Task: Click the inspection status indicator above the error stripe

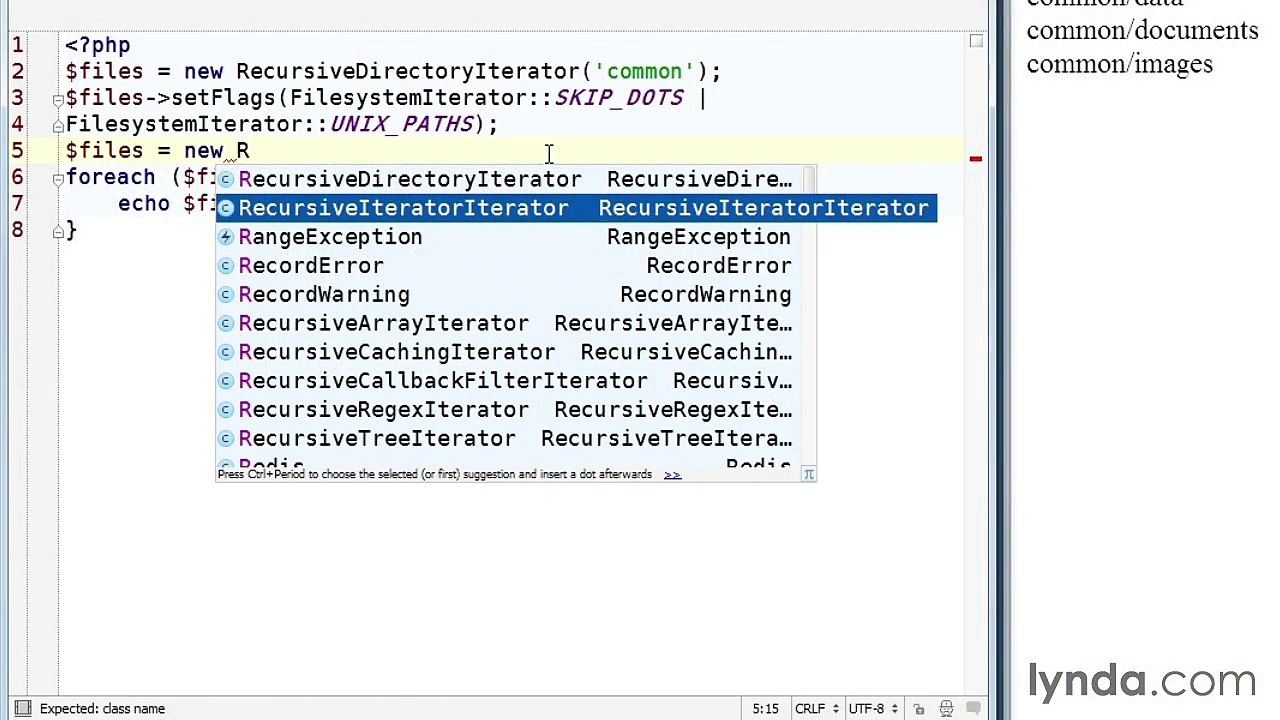Action: (976, 41)
